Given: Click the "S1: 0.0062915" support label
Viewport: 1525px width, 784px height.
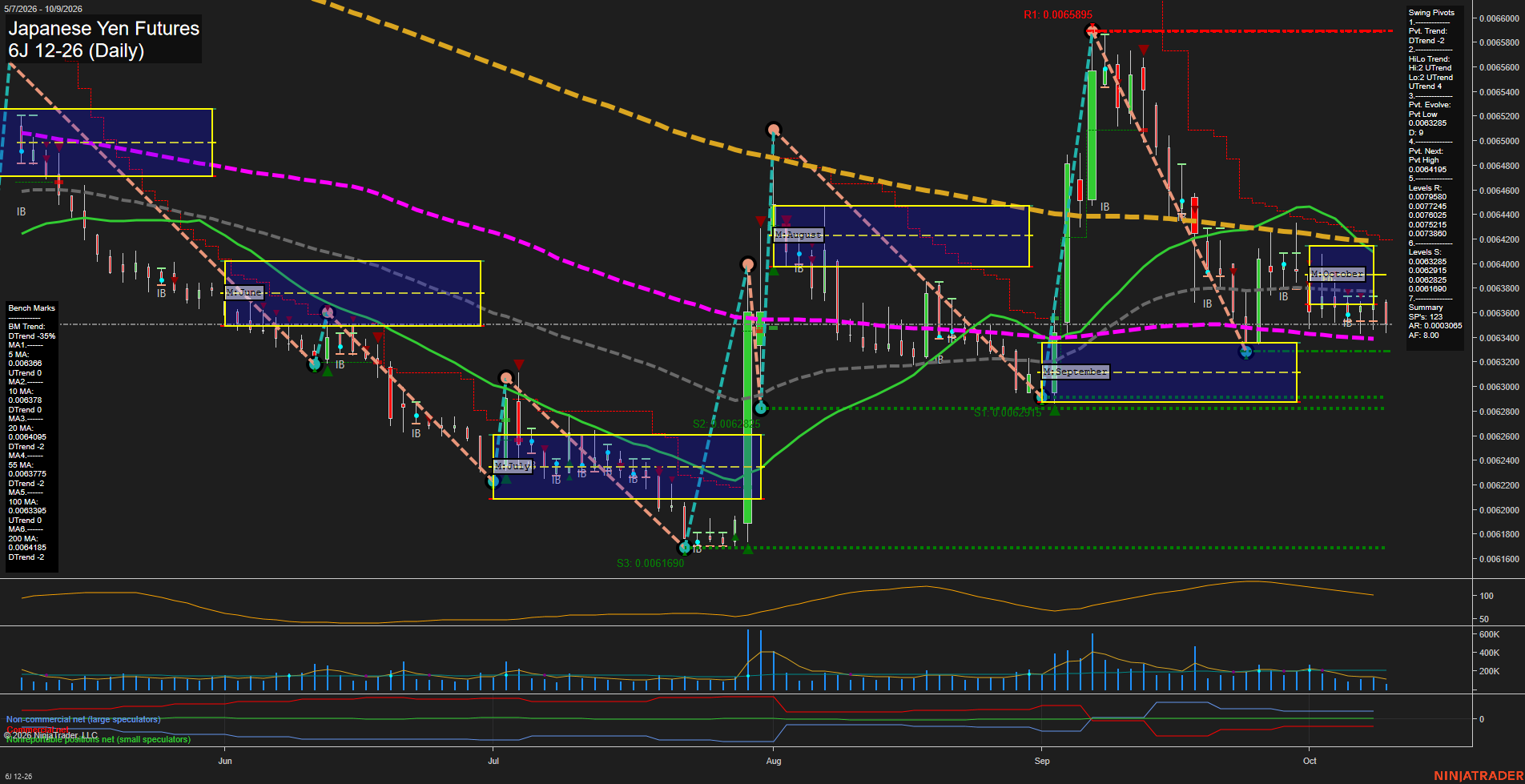Looking at the screenshot, I should (x=1008, y=413).
